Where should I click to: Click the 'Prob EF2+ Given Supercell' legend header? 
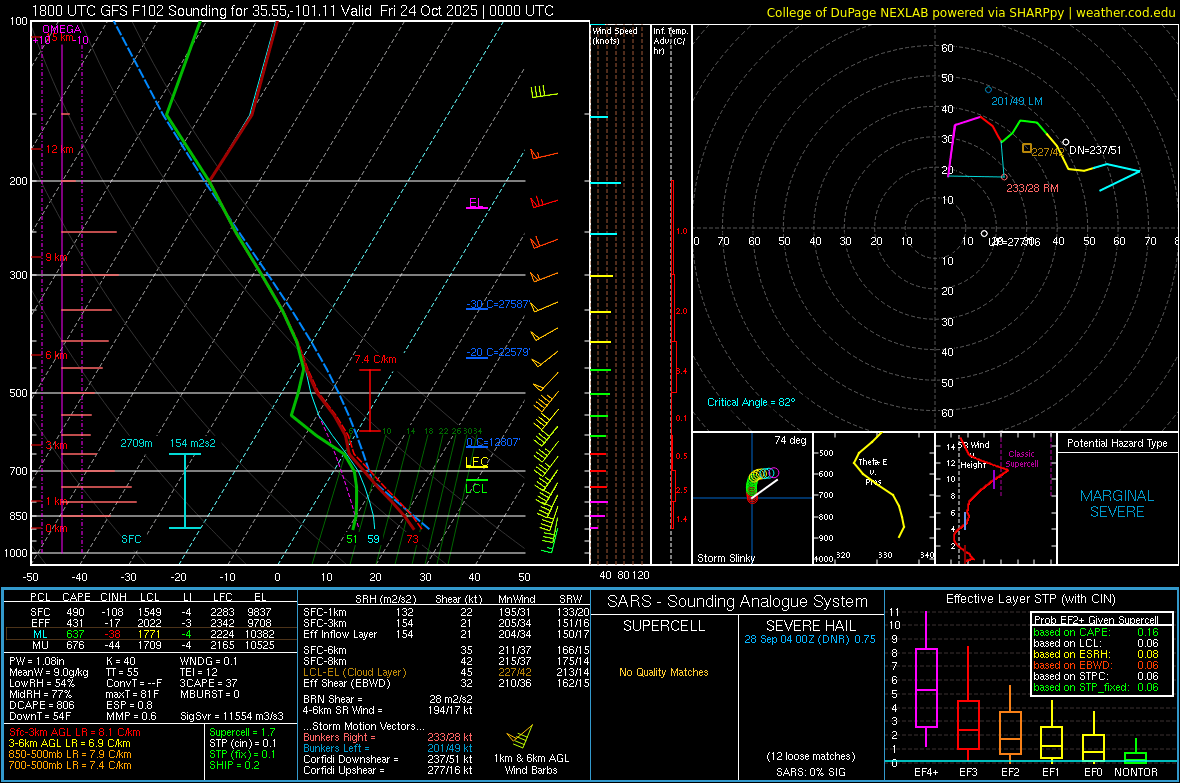(x=1096, y=620)
